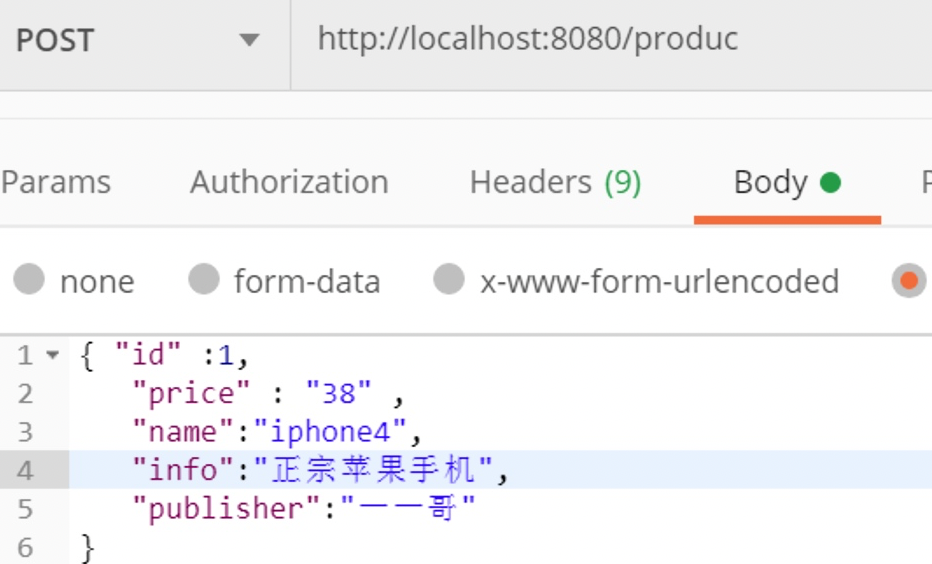Screen dimensions: 932x564
Task: Choose x-www-form-urlencoded body type
Action: (449, 279)
